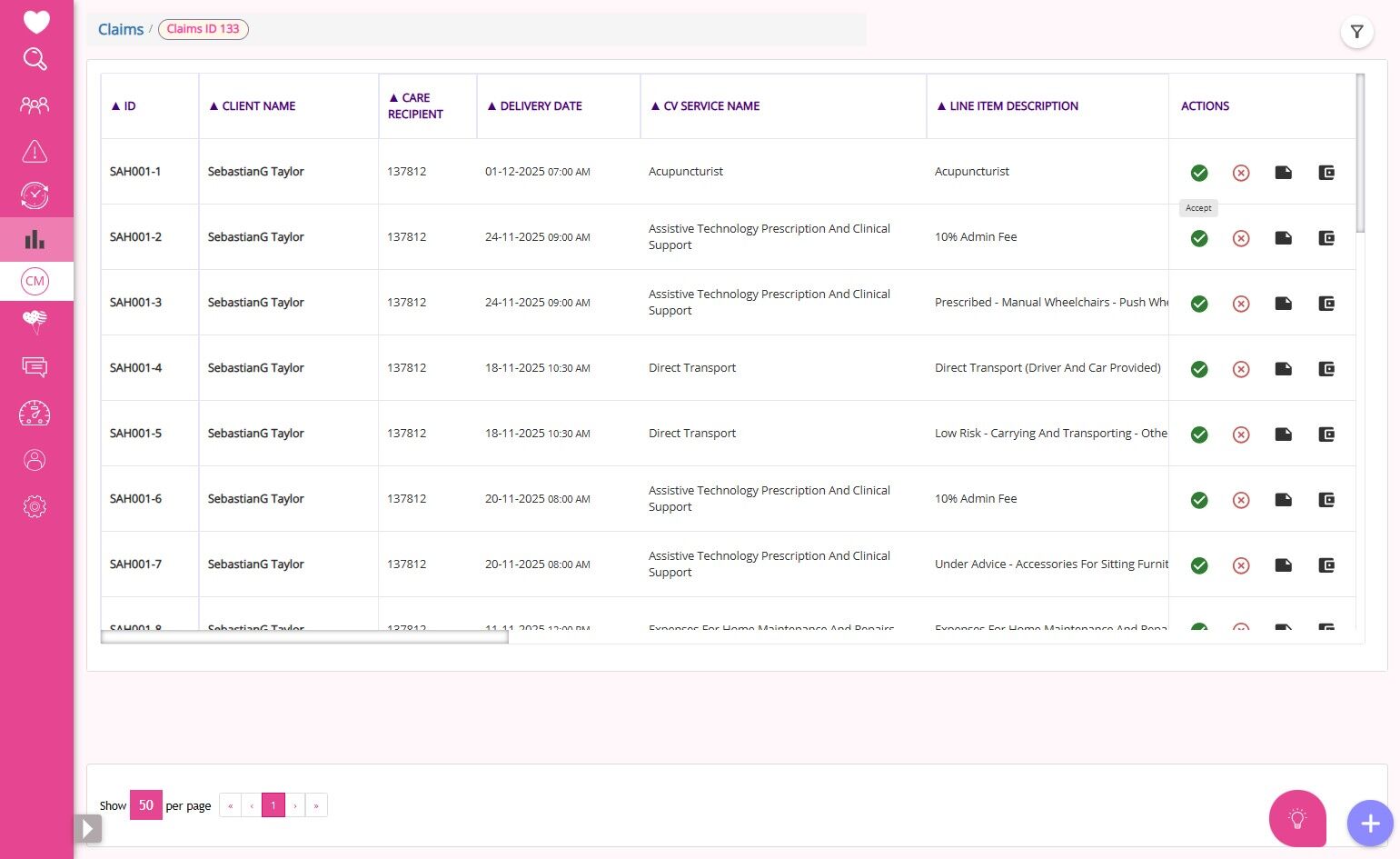The width and height of the screenshot is (1400, 859).
Task: Open the user profile sidebar icon
Action: click(x=35, y=460)
